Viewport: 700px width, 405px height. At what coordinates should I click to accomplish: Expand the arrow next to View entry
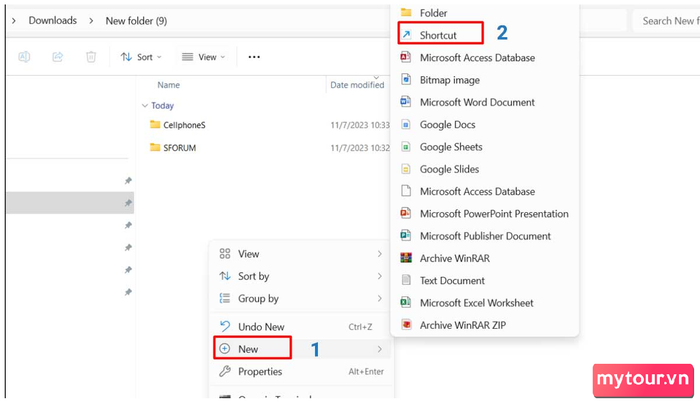pos(379,254)
